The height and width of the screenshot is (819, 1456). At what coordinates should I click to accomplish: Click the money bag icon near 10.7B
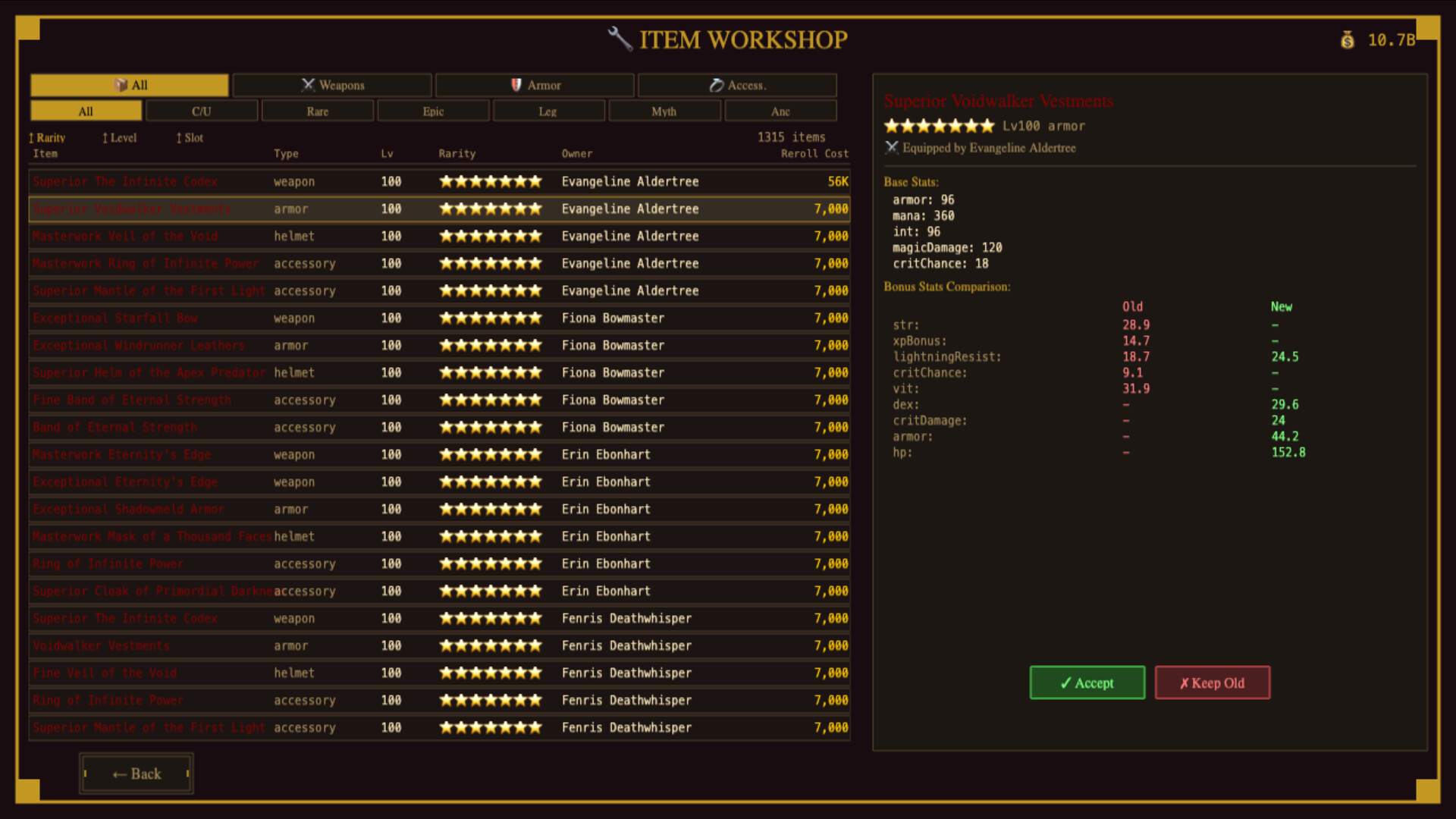pyautogui.click(x=1348, y=41)
